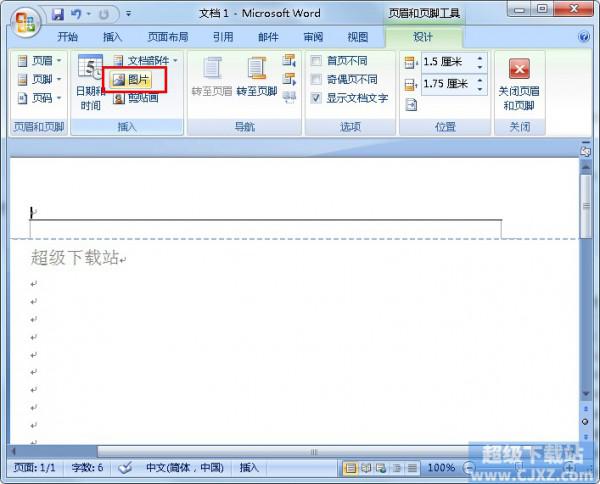600x484 pixels.
Task: Select the 引用 tab
Action: [223, 37]
